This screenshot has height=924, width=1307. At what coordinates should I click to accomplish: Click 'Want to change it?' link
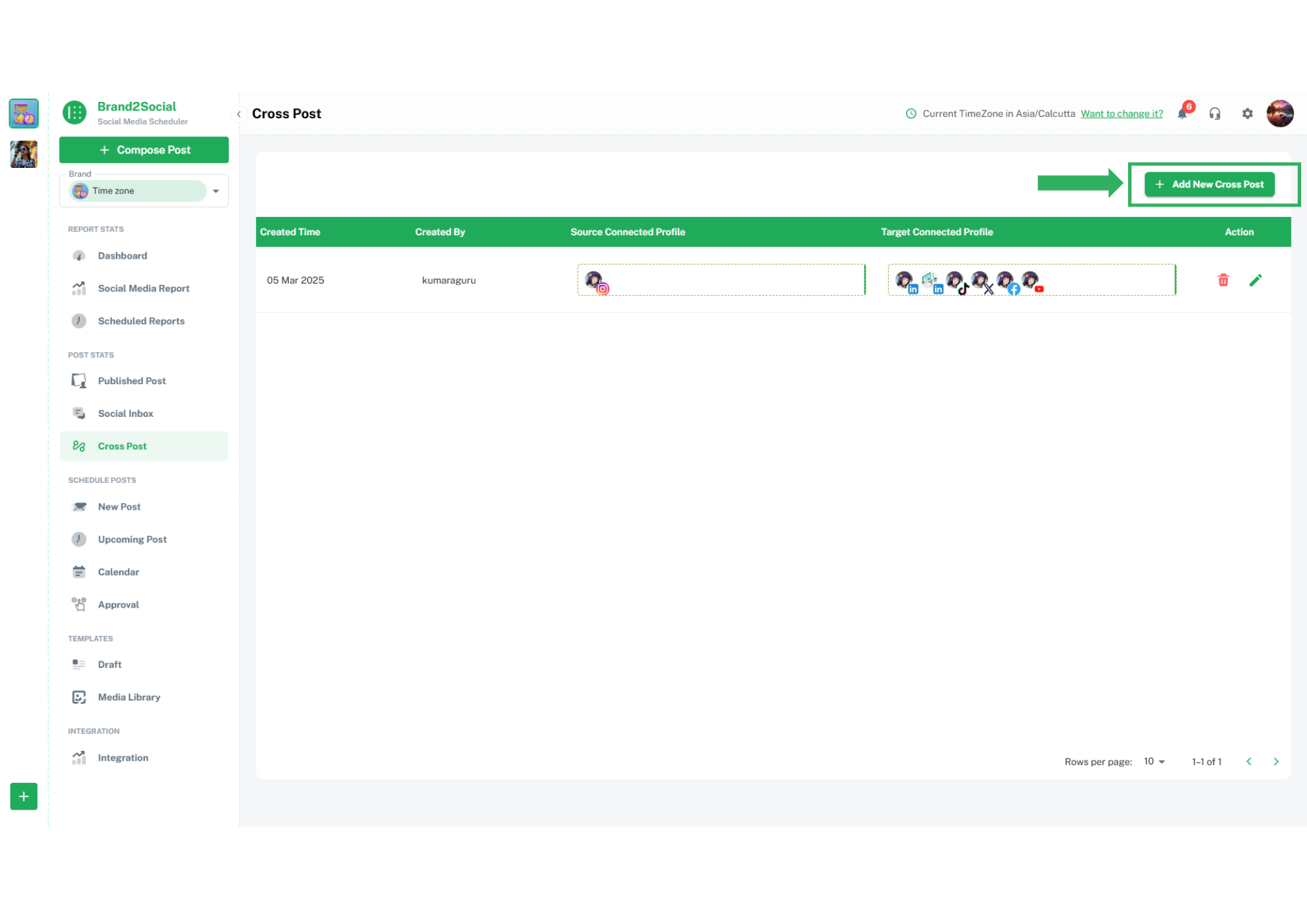click(x=1121, y=114)
